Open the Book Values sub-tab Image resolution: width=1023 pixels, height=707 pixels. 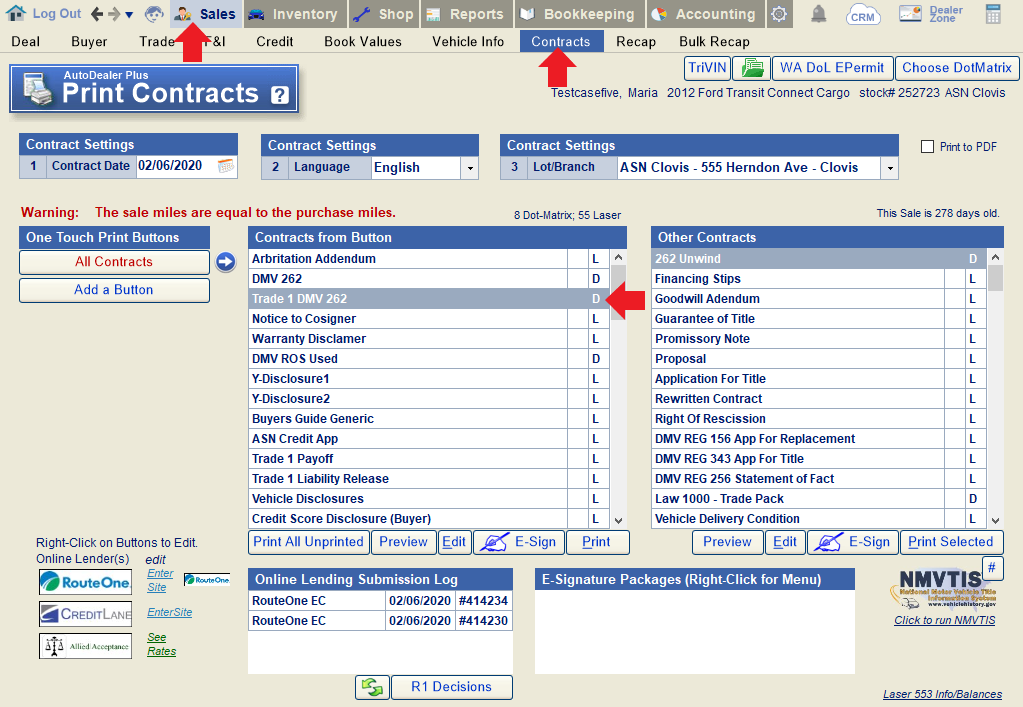click(x=363, y=42)
